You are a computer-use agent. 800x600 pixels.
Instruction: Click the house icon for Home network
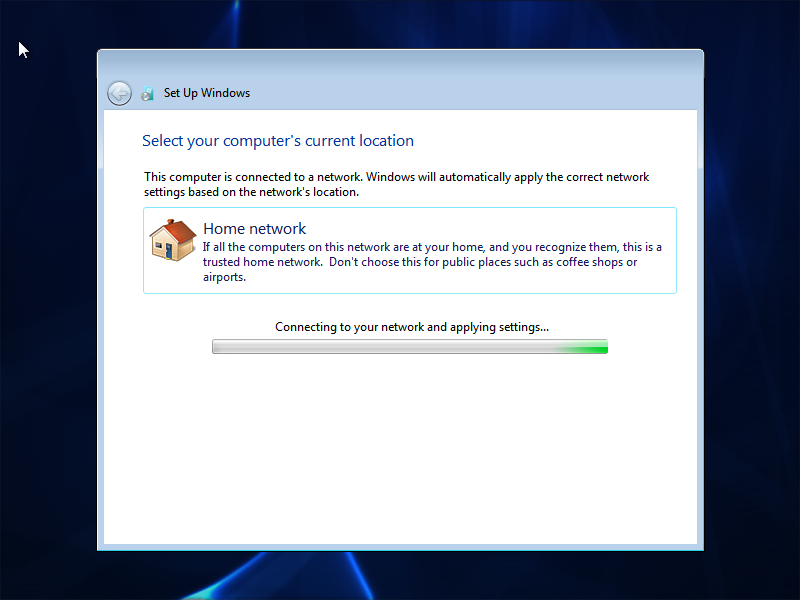coord(172,240)
